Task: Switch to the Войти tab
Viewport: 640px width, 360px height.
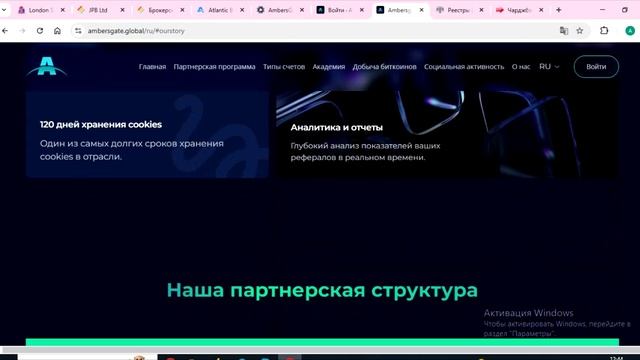Action: [340, 10]
